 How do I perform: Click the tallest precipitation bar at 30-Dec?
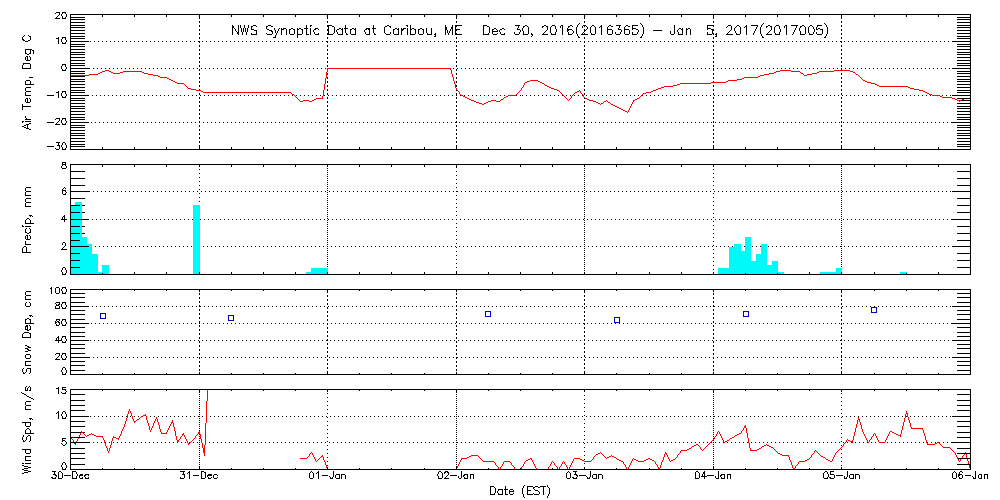(78, 238)
